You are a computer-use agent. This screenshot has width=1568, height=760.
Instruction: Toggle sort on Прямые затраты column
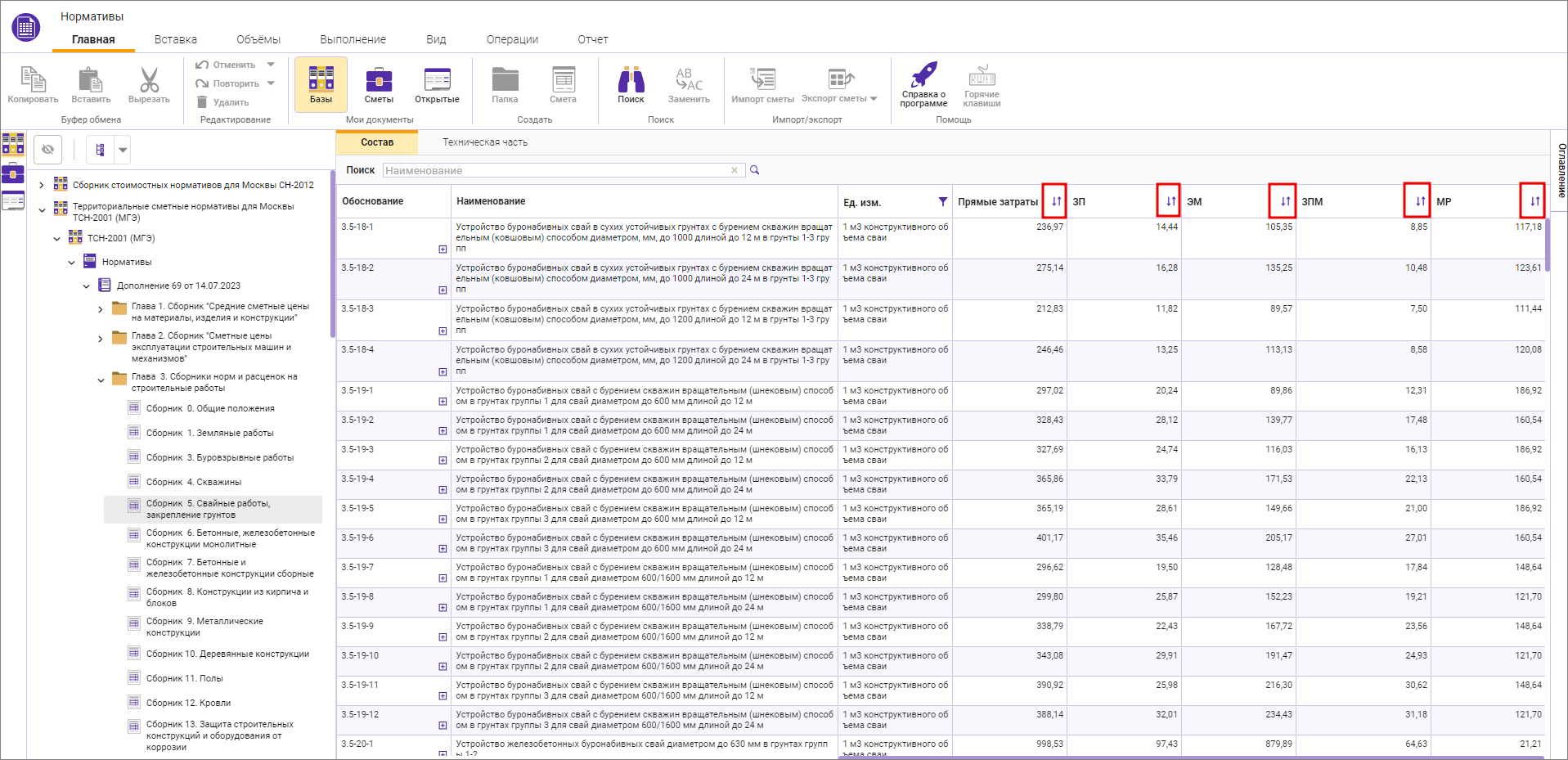(x=1055, y=201)
